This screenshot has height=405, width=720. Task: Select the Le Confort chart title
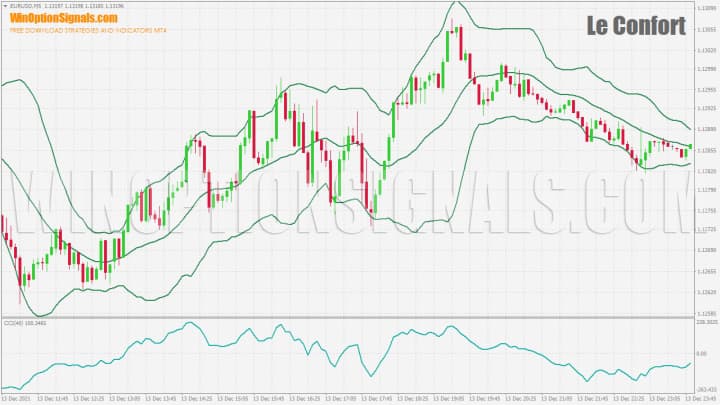(x=636, y=24)
